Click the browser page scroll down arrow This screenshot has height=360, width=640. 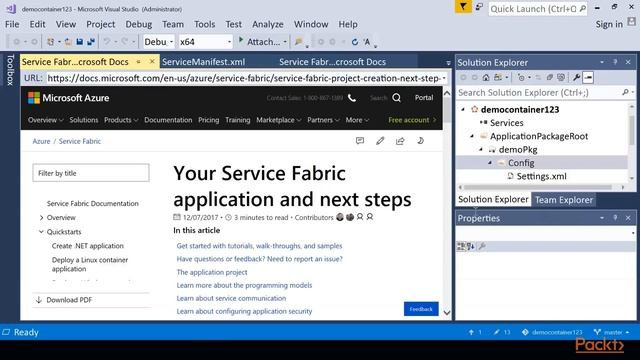click(x=447, y=313)
